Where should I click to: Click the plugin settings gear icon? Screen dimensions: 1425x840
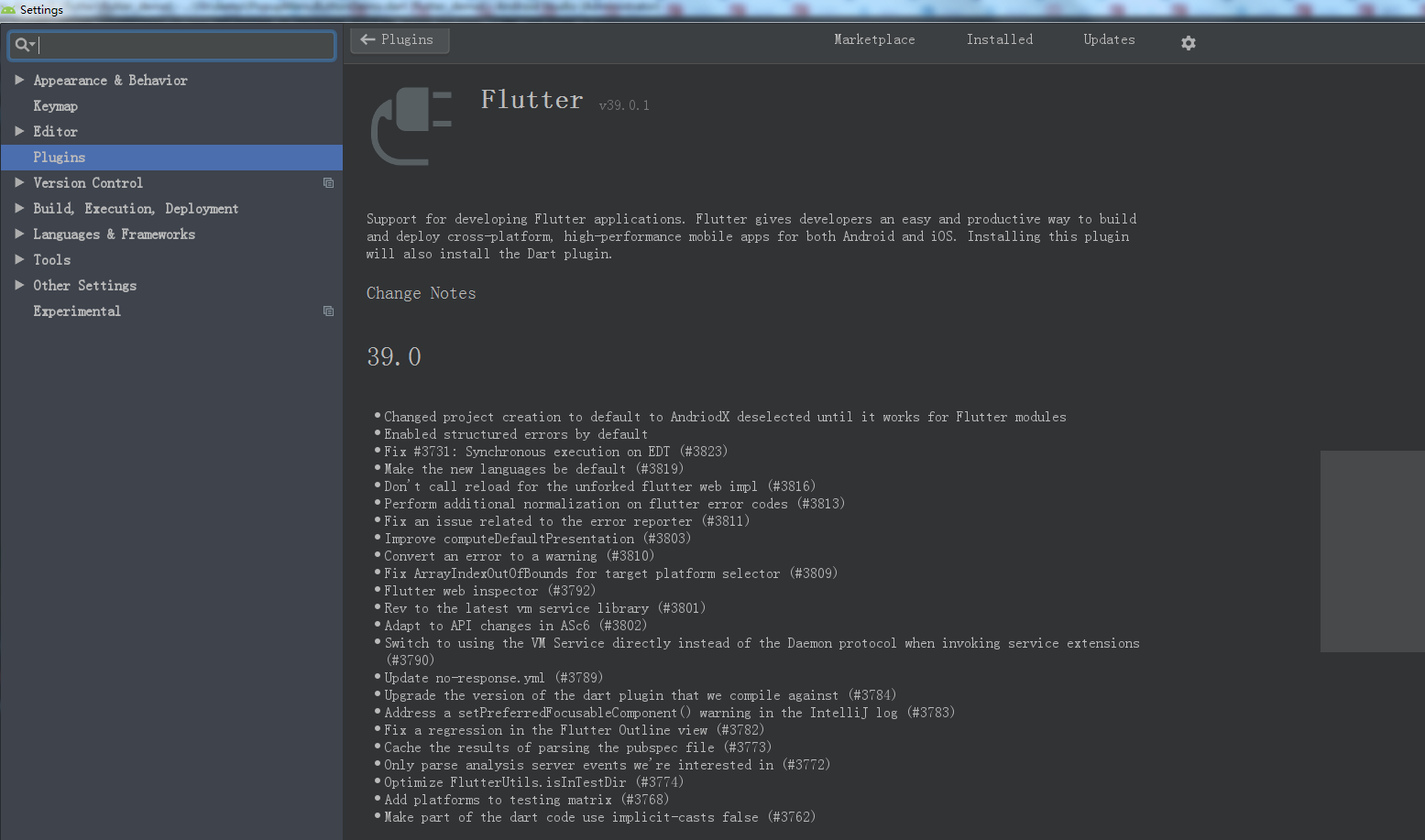tap(1188, 43)
